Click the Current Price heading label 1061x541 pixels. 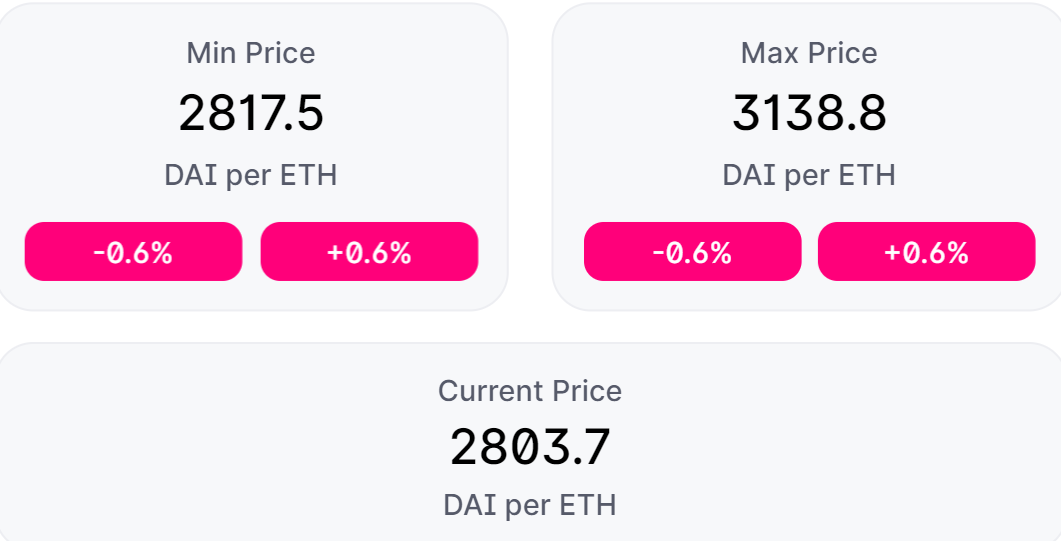click(x=530, y=391)
